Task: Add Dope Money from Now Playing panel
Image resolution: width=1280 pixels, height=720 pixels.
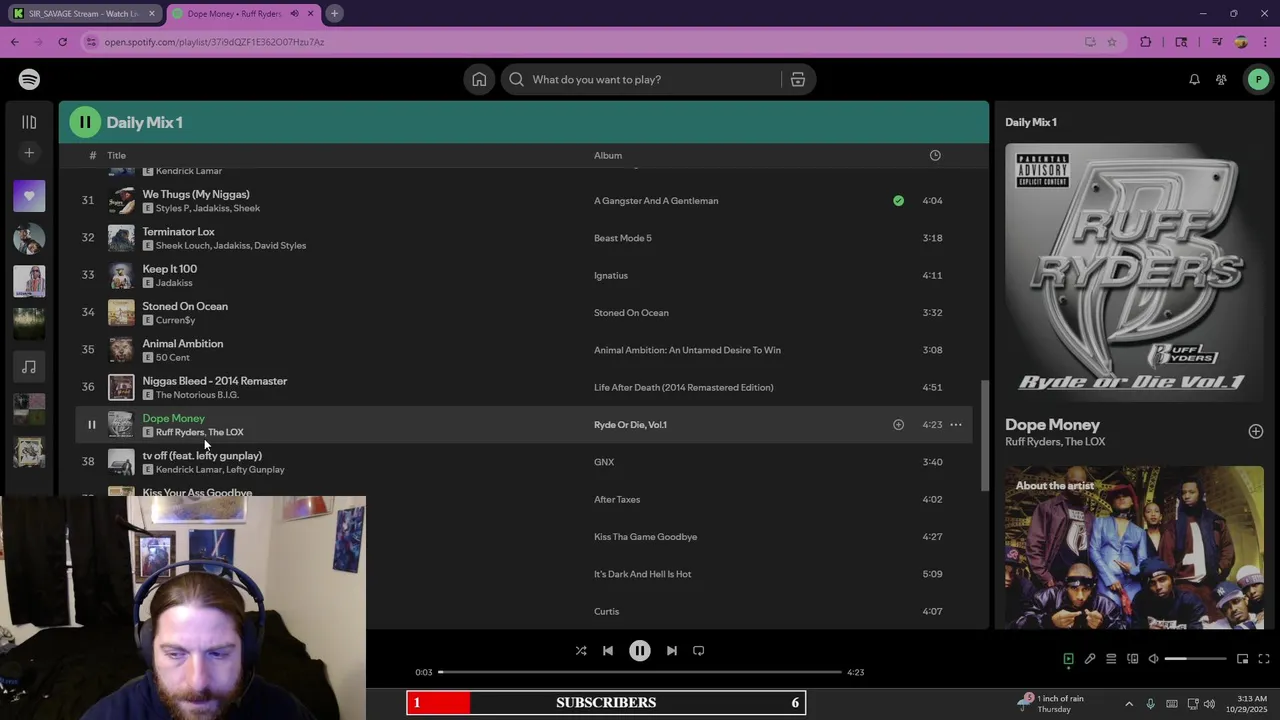Action: click(1256, 432)
